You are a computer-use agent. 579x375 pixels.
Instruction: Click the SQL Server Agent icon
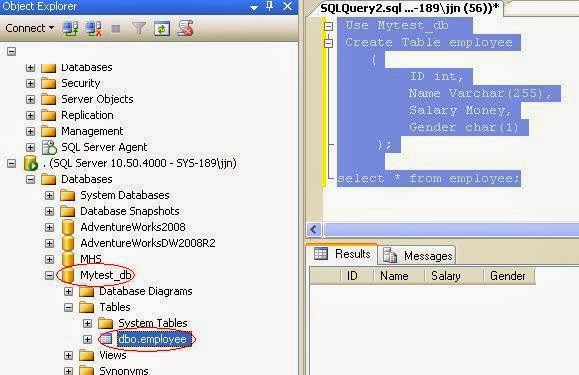point(49,147)
